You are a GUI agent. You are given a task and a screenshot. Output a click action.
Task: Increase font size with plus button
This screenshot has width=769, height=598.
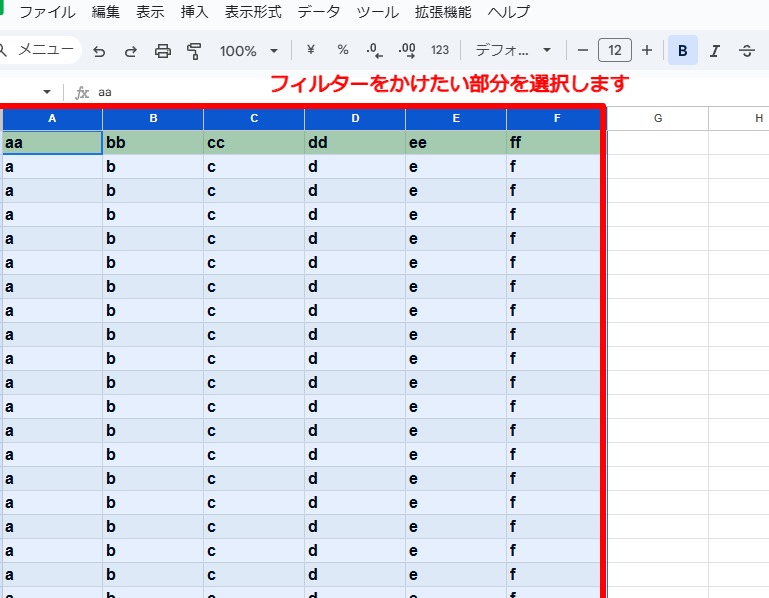coord(647,50)
